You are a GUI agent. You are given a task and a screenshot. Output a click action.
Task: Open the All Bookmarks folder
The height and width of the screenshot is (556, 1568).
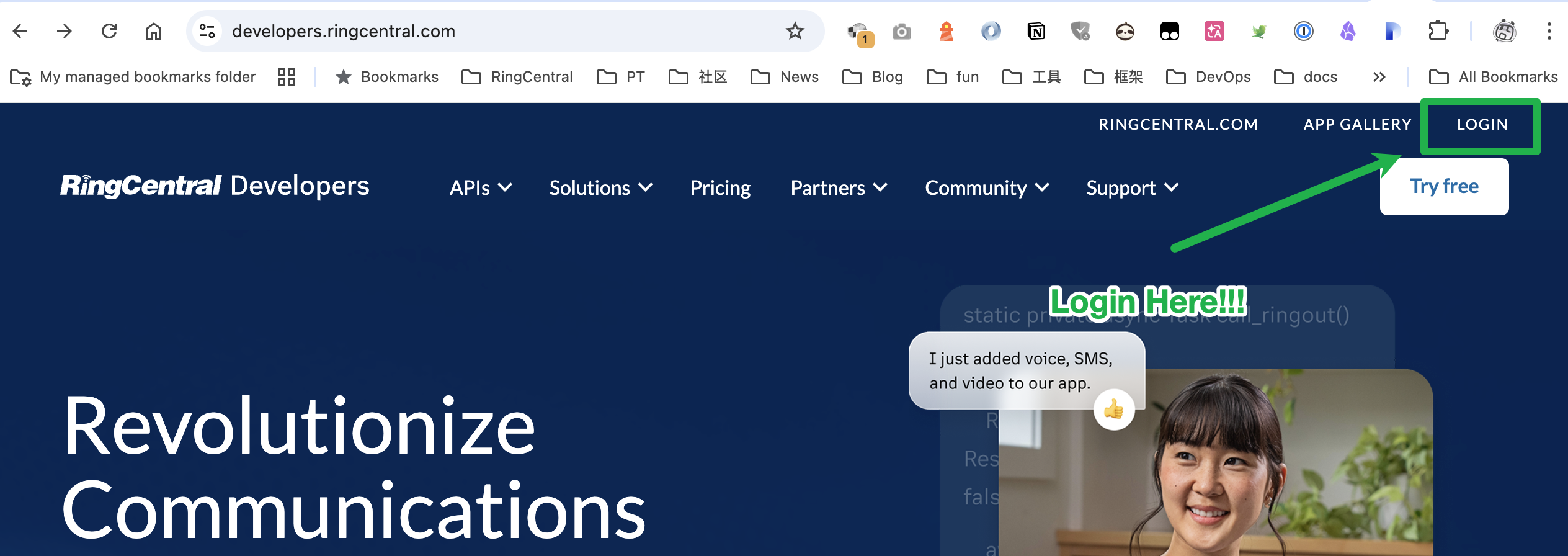1494,77
